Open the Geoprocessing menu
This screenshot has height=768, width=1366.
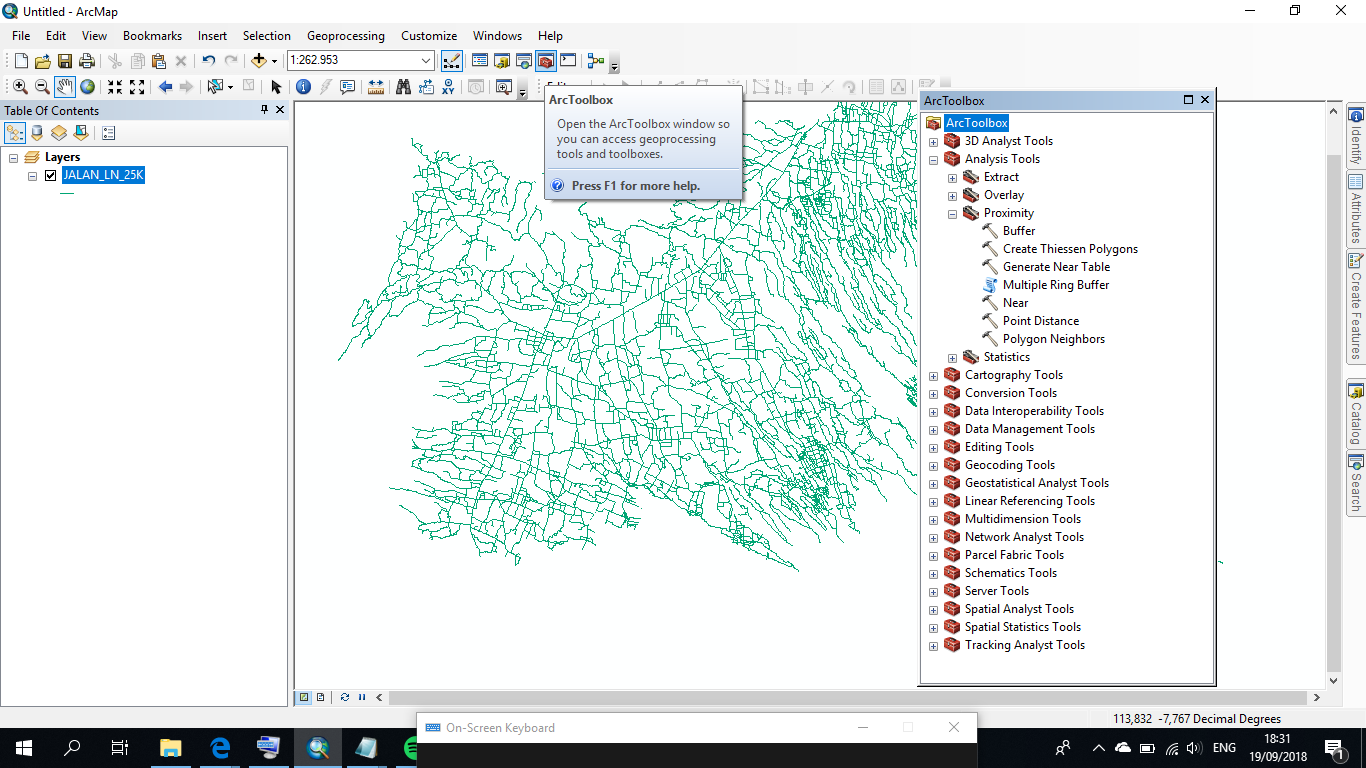(x=345, y=35)
